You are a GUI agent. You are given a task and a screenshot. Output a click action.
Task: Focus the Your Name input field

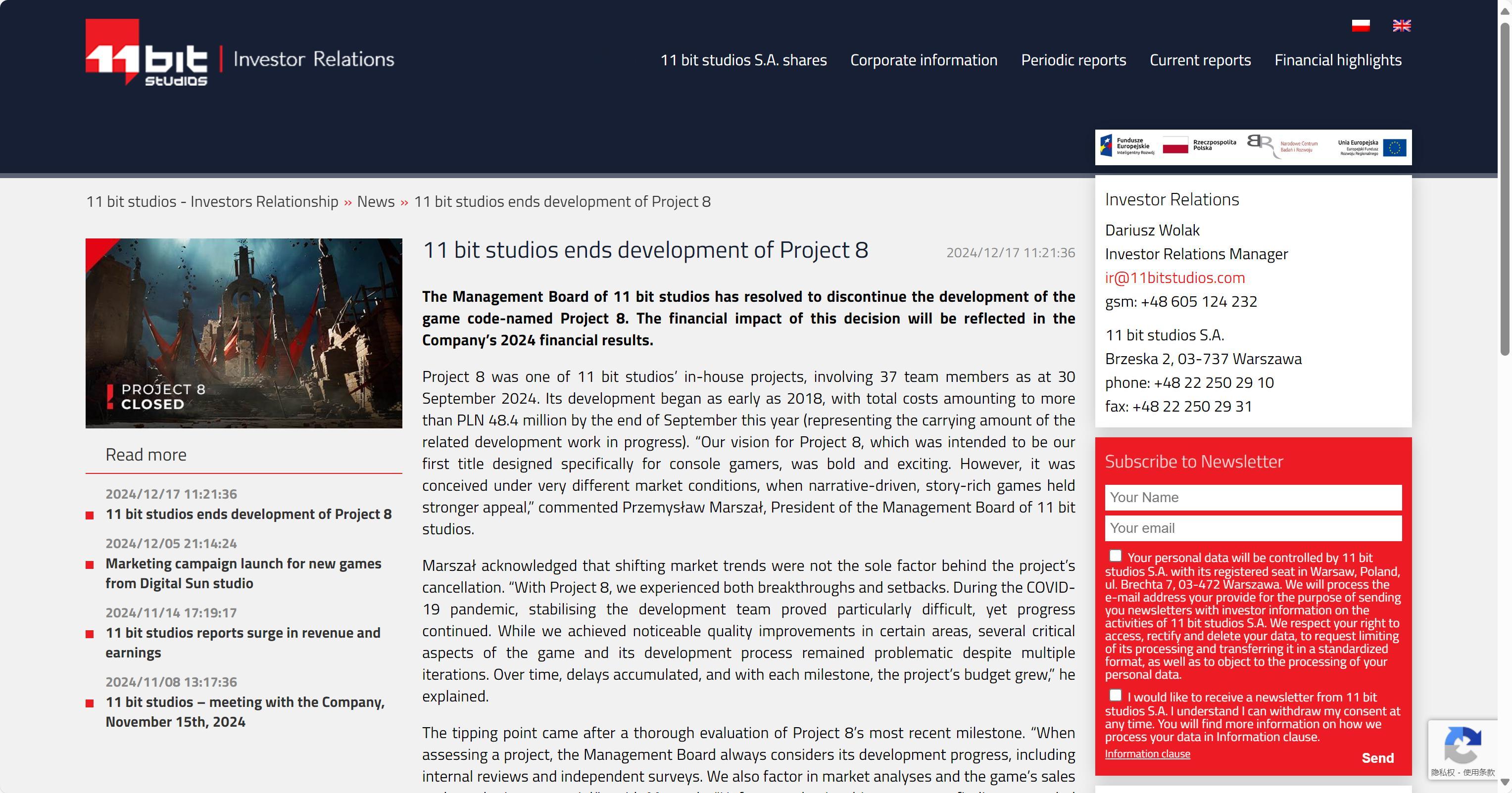(1253, 497)
